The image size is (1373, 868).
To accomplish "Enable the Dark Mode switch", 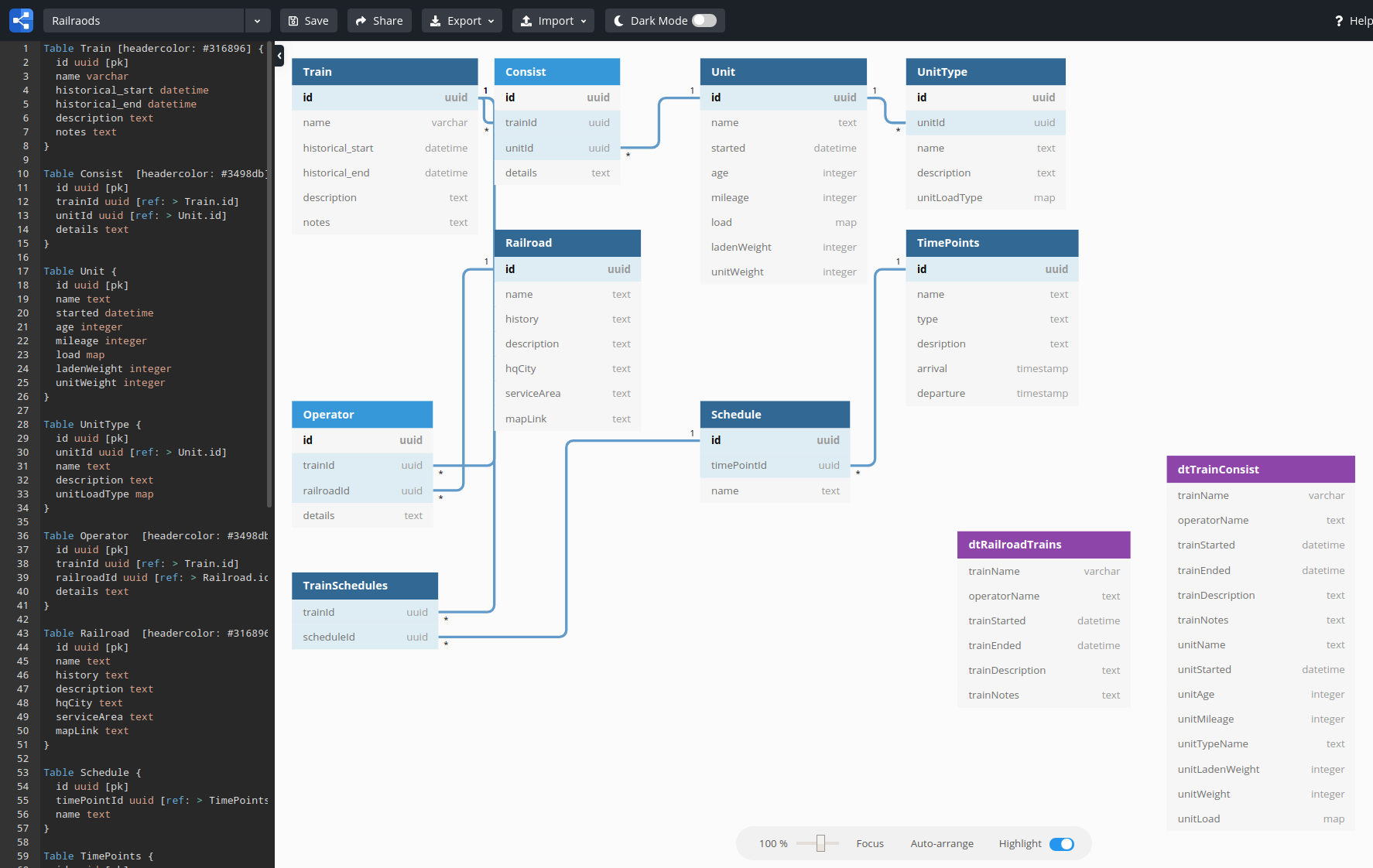I will coord(704,21).
